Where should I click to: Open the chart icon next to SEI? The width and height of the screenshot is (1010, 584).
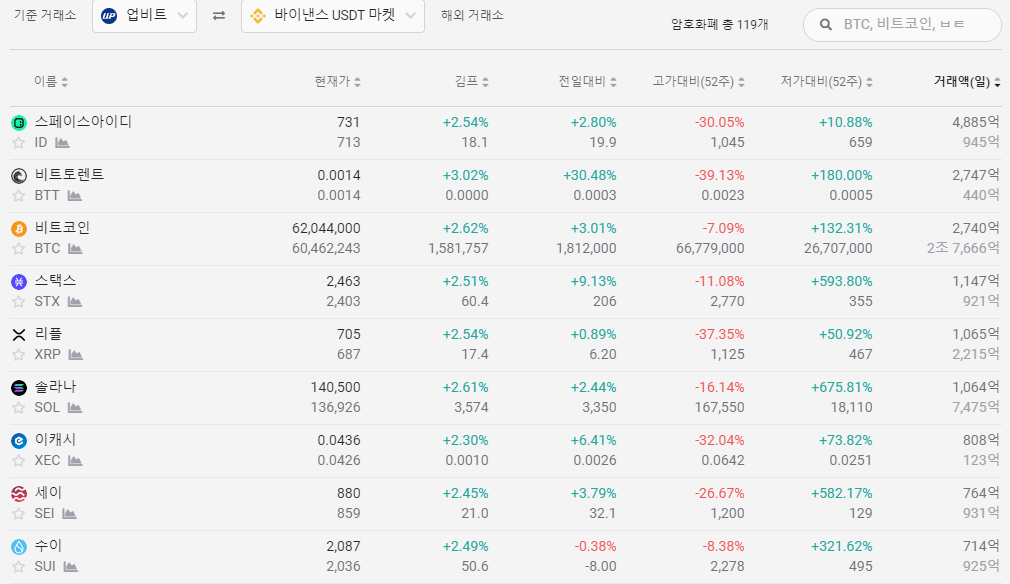tap(69, 513)
